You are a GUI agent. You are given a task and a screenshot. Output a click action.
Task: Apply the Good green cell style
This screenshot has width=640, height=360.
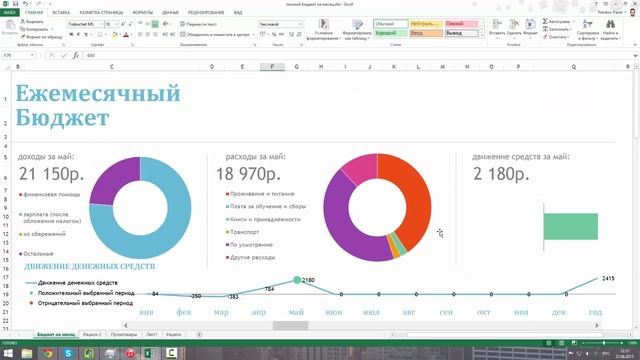coord(391,33)
